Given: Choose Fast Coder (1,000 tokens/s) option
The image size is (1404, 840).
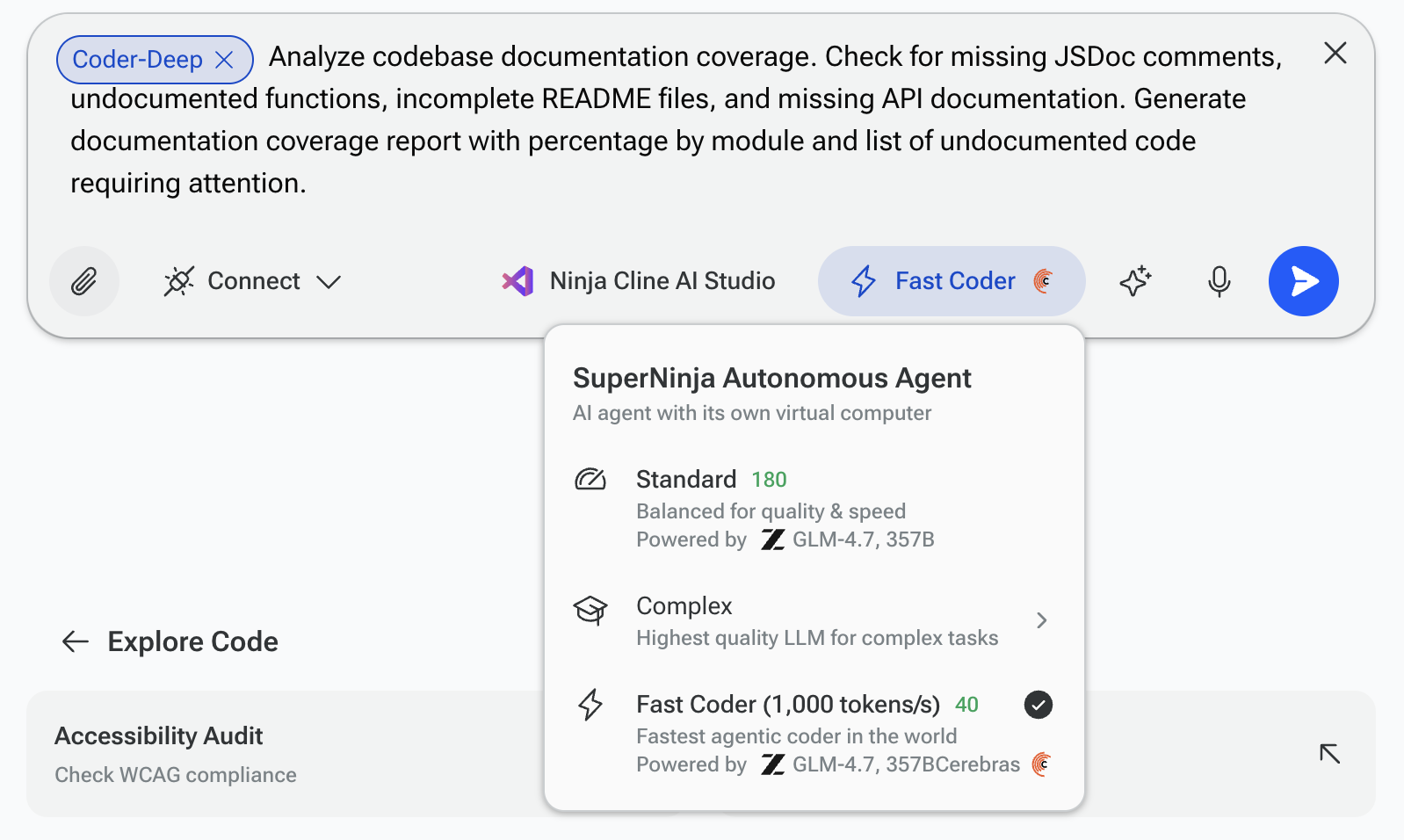Looking at the screenshot, I should coord(814,734).
